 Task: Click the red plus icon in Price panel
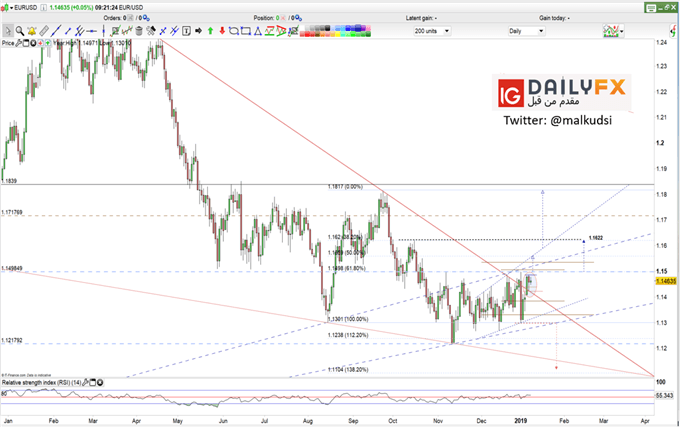40,43
